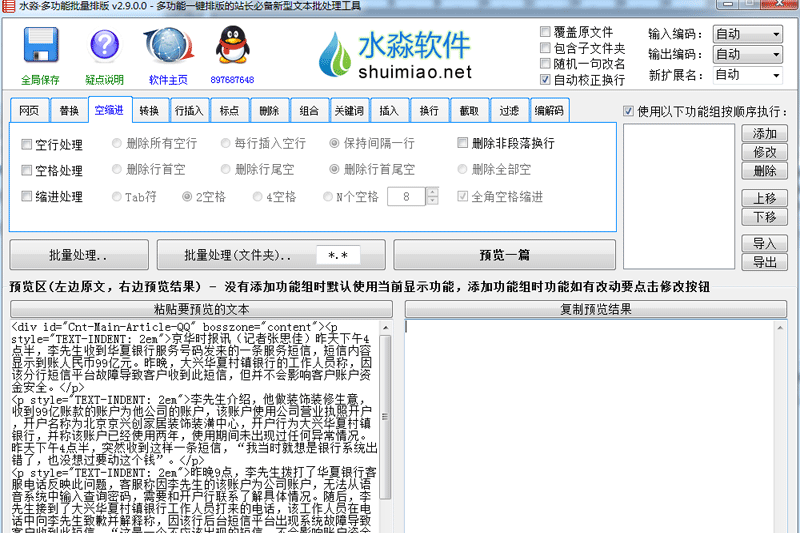Click the 上移 button
Viewport: 800px width, 533px height.
764,198
